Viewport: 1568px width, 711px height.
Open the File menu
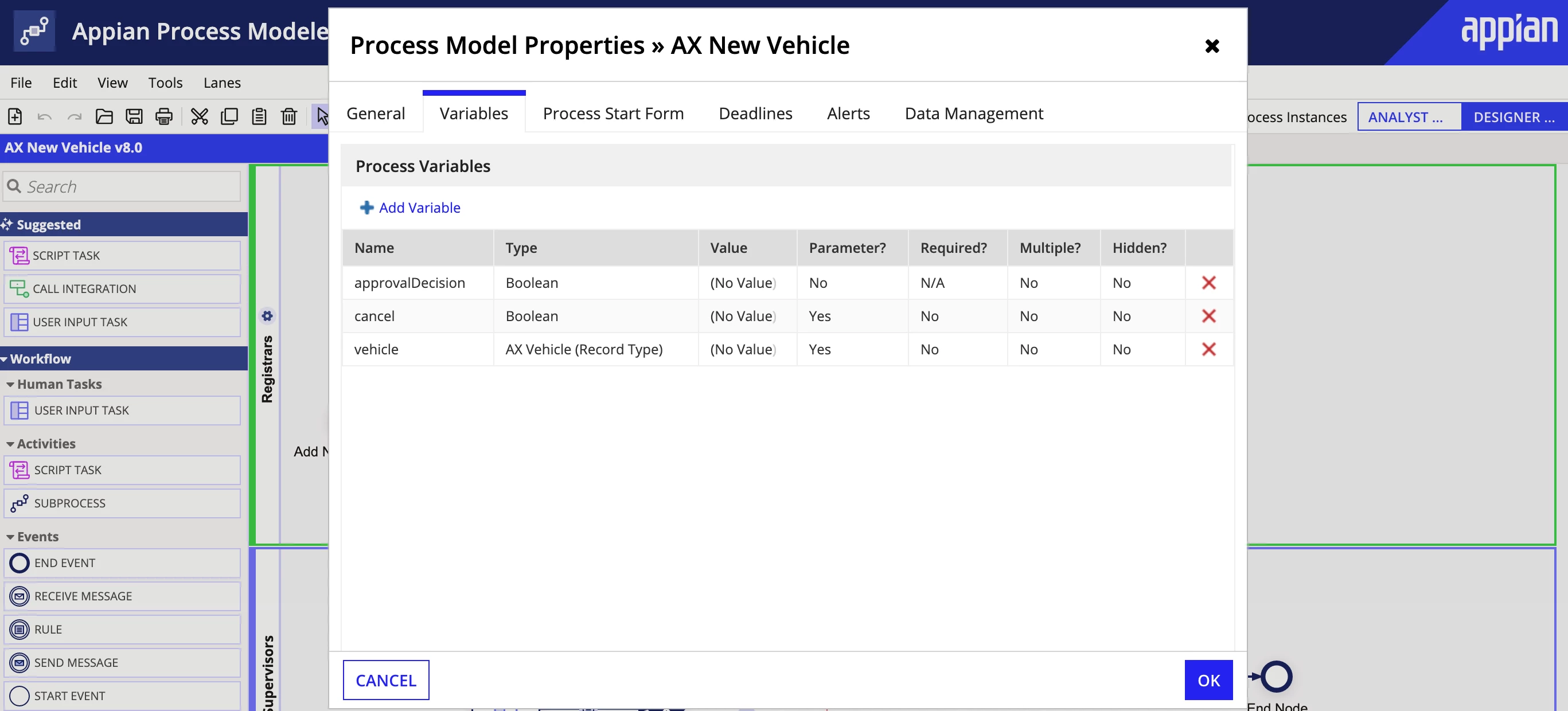(21, 82)
